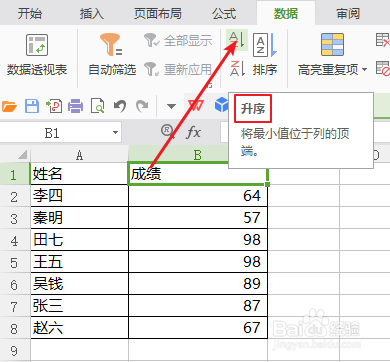Click the print icon

coord(76,106)
